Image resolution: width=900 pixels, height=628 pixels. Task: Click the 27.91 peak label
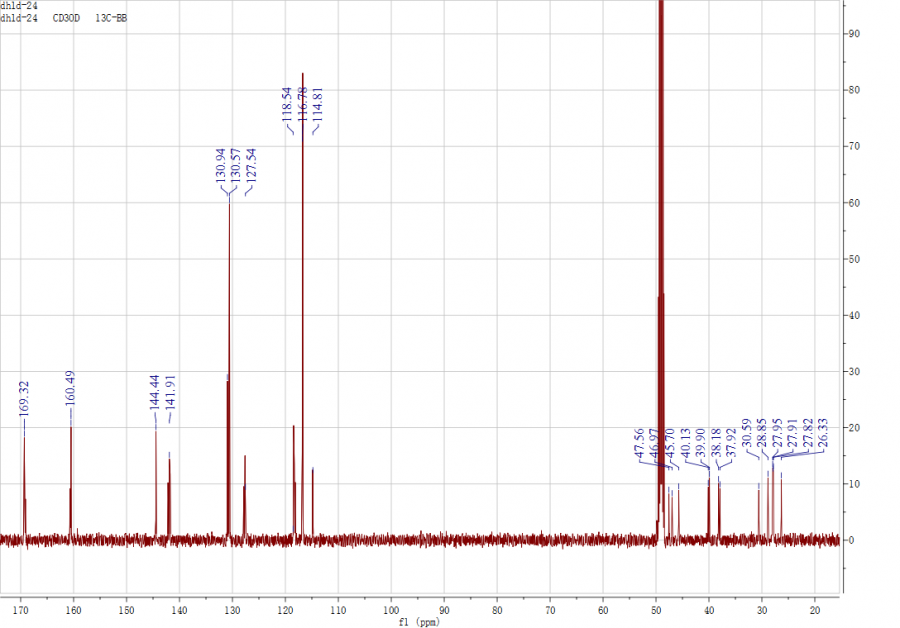coord(792,433)
